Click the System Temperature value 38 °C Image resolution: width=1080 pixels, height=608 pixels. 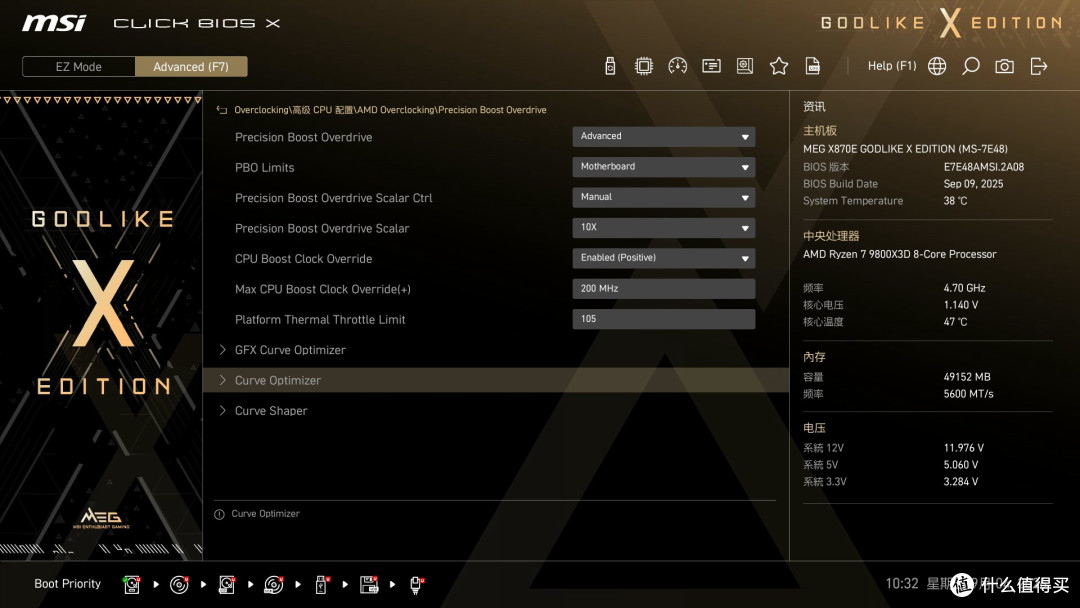pyautogui.click(x=955, y=201)
